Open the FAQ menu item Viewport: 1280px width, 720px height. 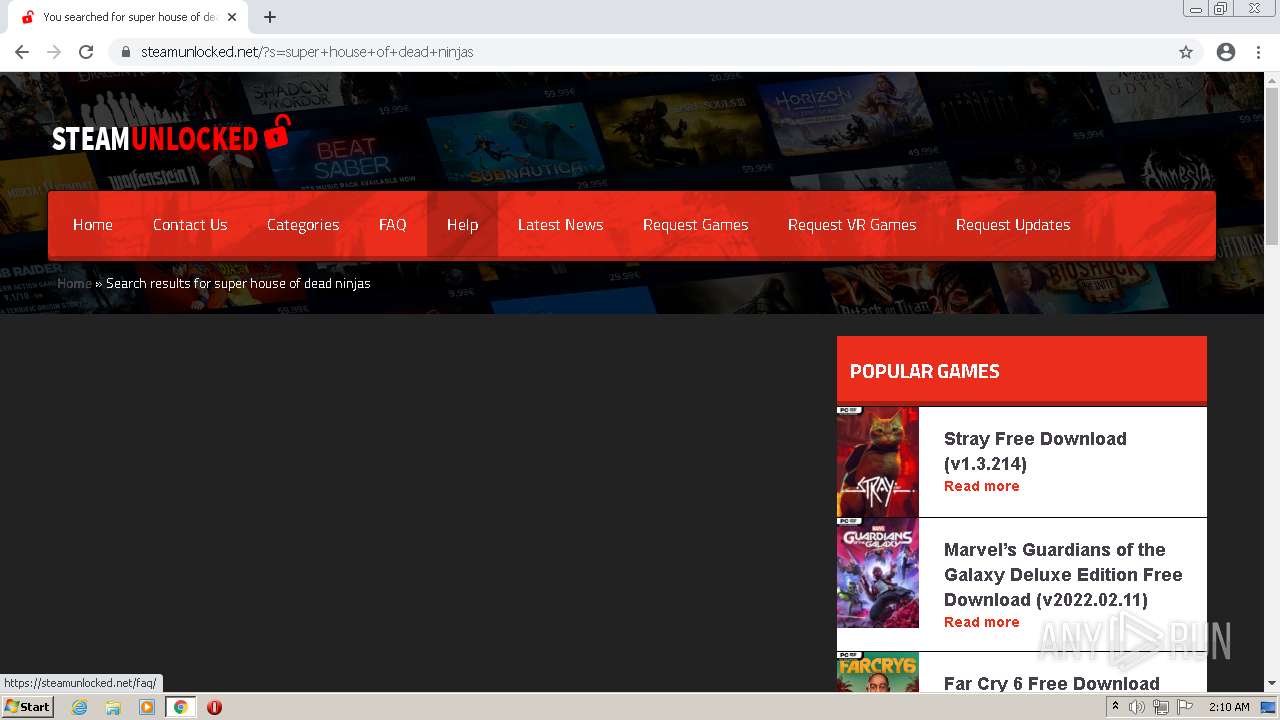[393, 225]
